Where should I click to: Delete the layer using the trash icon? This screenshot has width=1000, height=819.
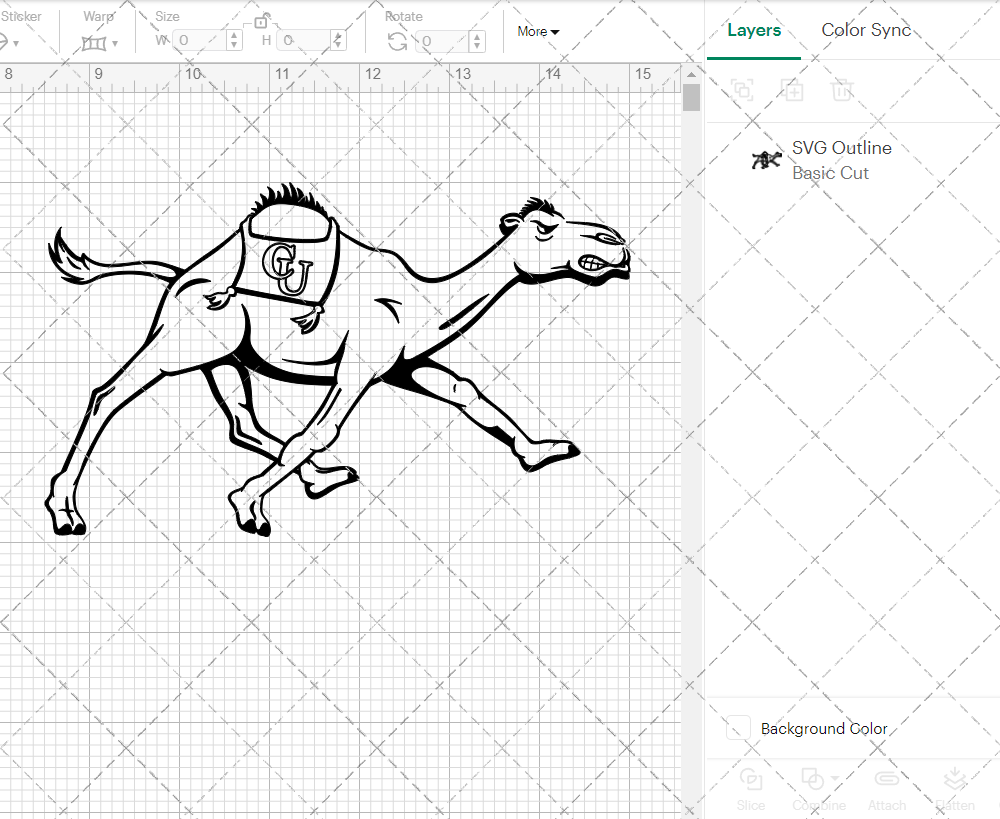point(843,91)
